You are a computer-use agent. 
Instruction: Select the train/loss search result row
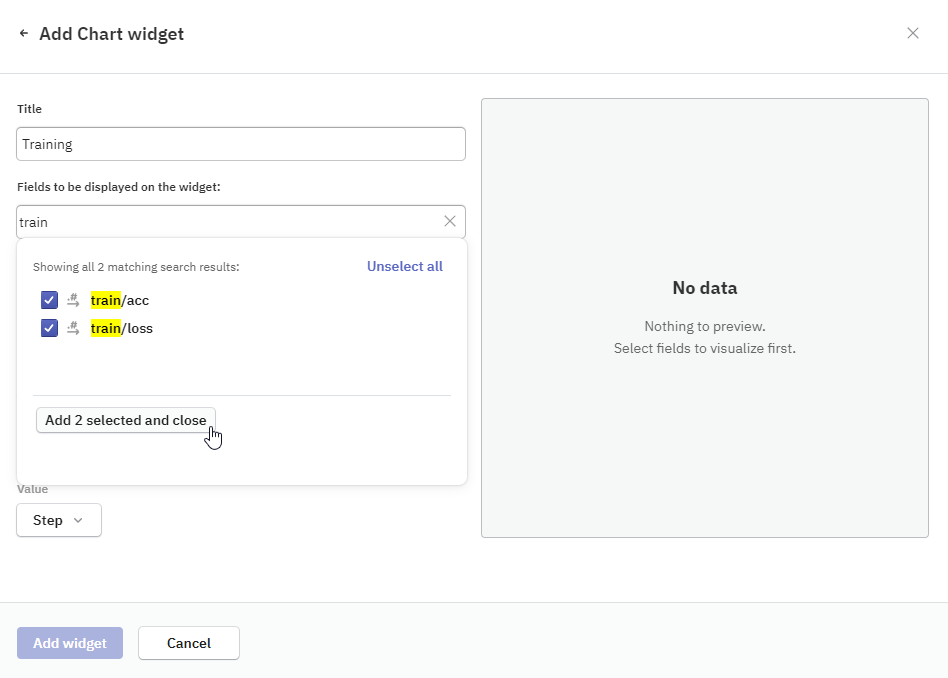[122, 328]
